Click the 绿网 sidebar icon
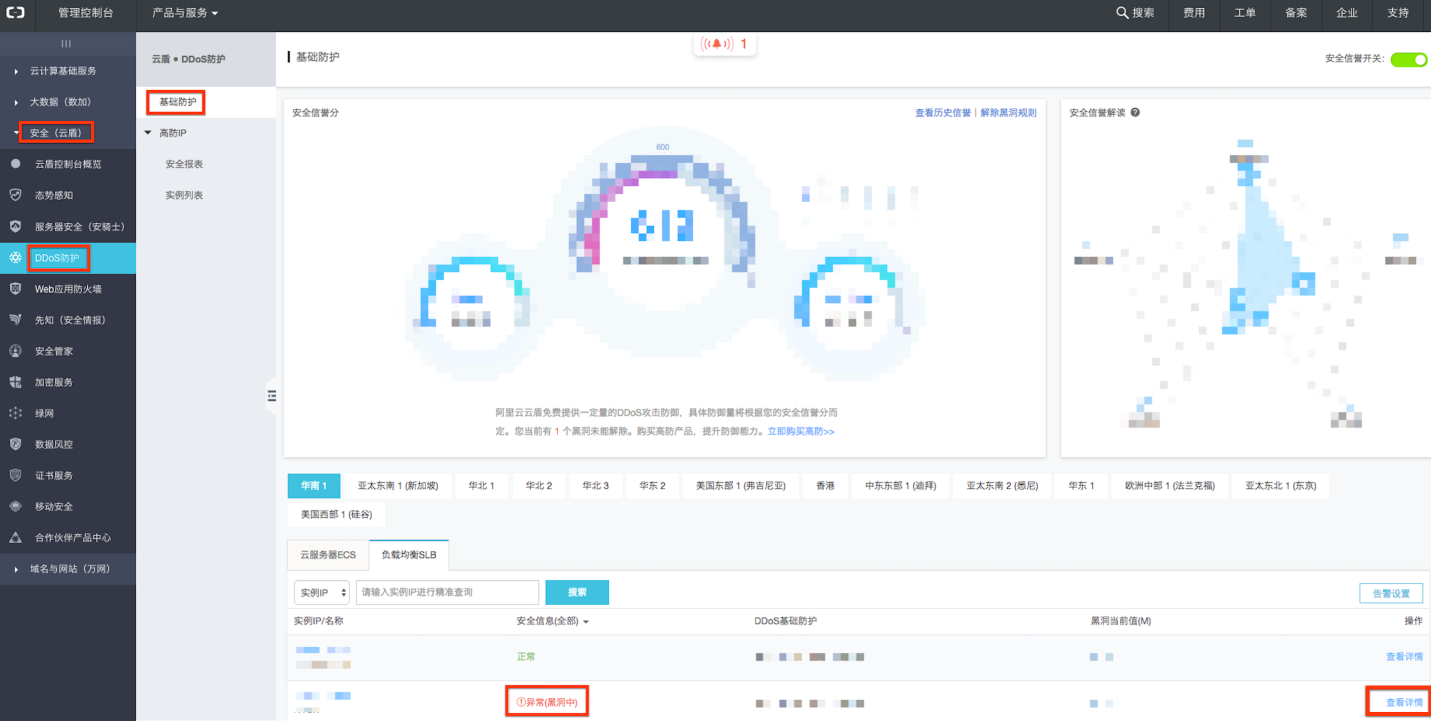The image size is (1431, 721). 15,413
